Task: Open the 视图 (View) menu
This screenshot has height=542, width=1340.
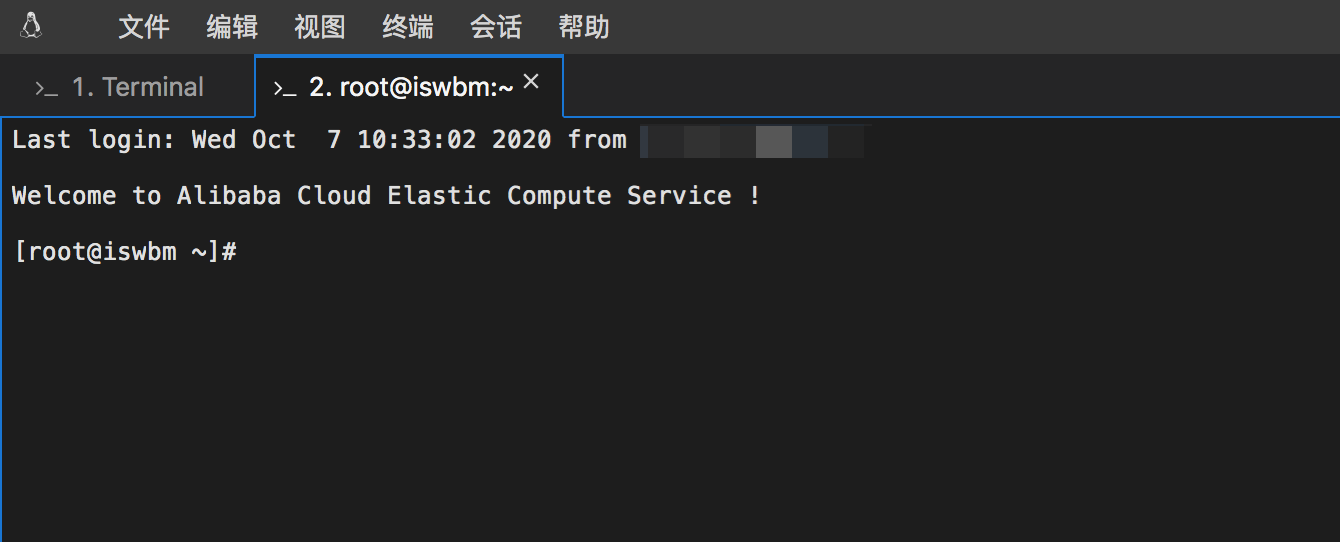Action: pyautogui.click(x=320, y=27)
